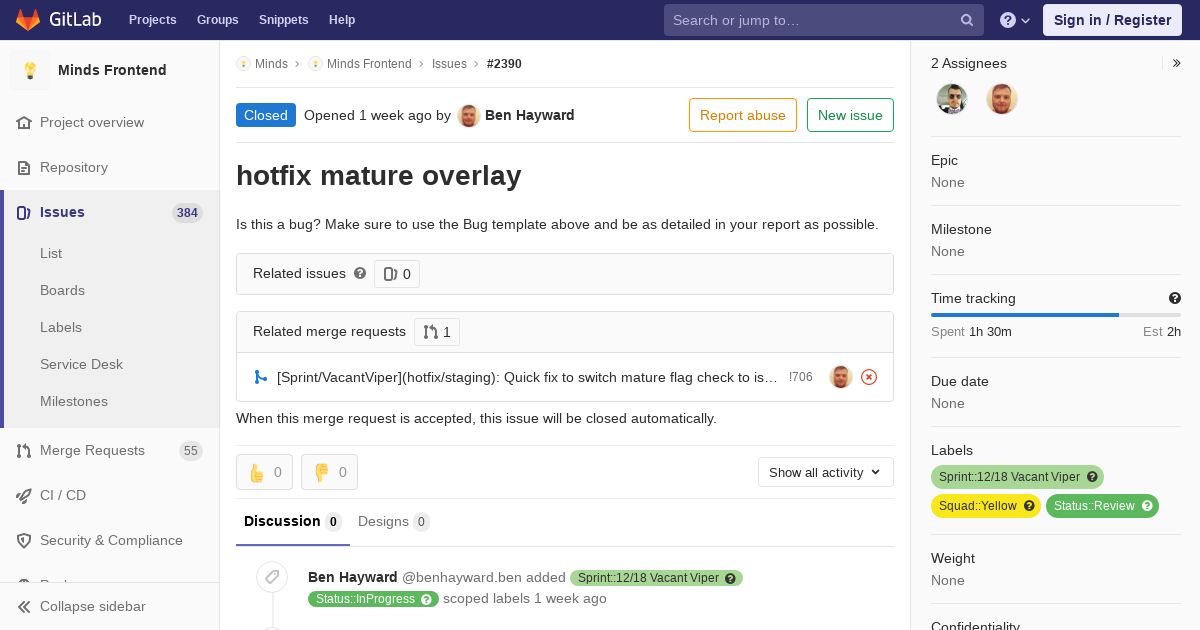Screen dimensions: 1200x630
Task: Open the Issues breadcrumb link
Action: 449,64
